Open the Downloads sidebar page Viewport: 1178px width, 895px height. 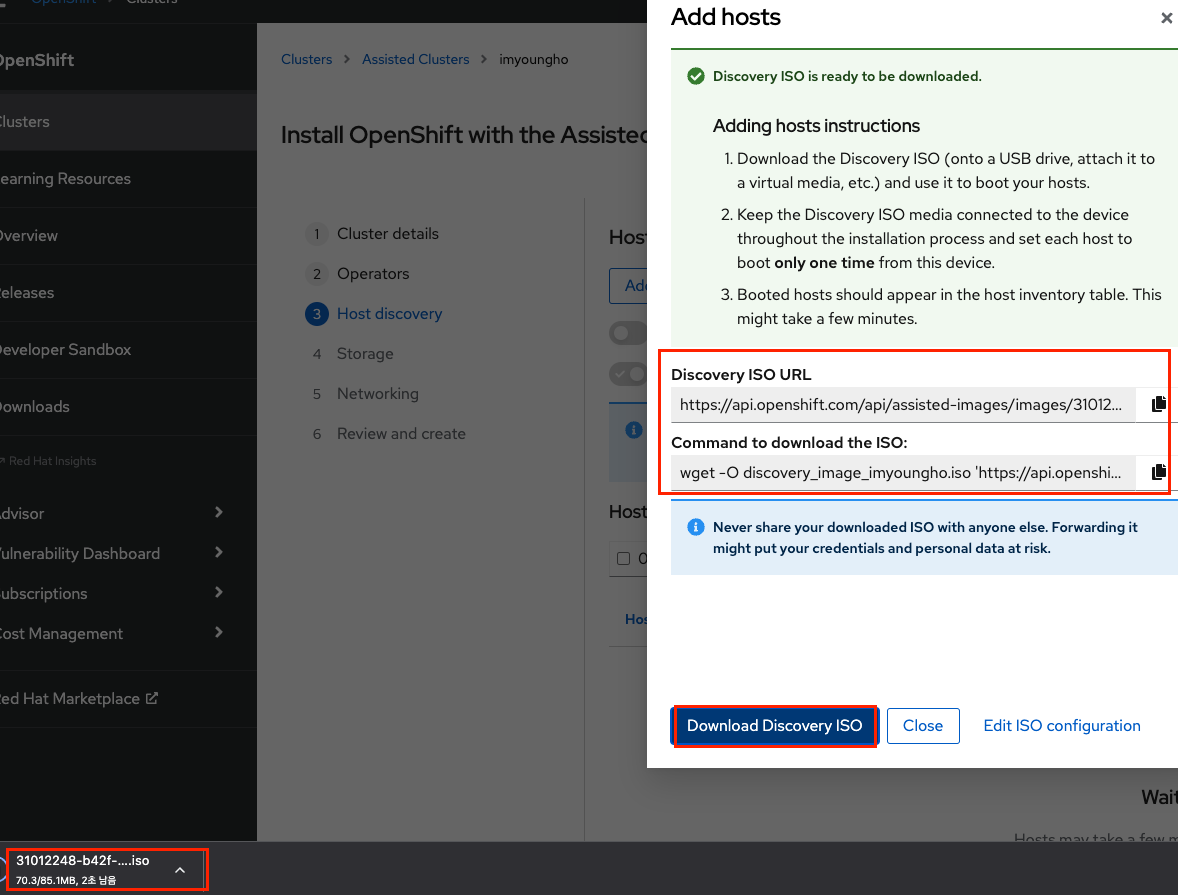(128, 407)
